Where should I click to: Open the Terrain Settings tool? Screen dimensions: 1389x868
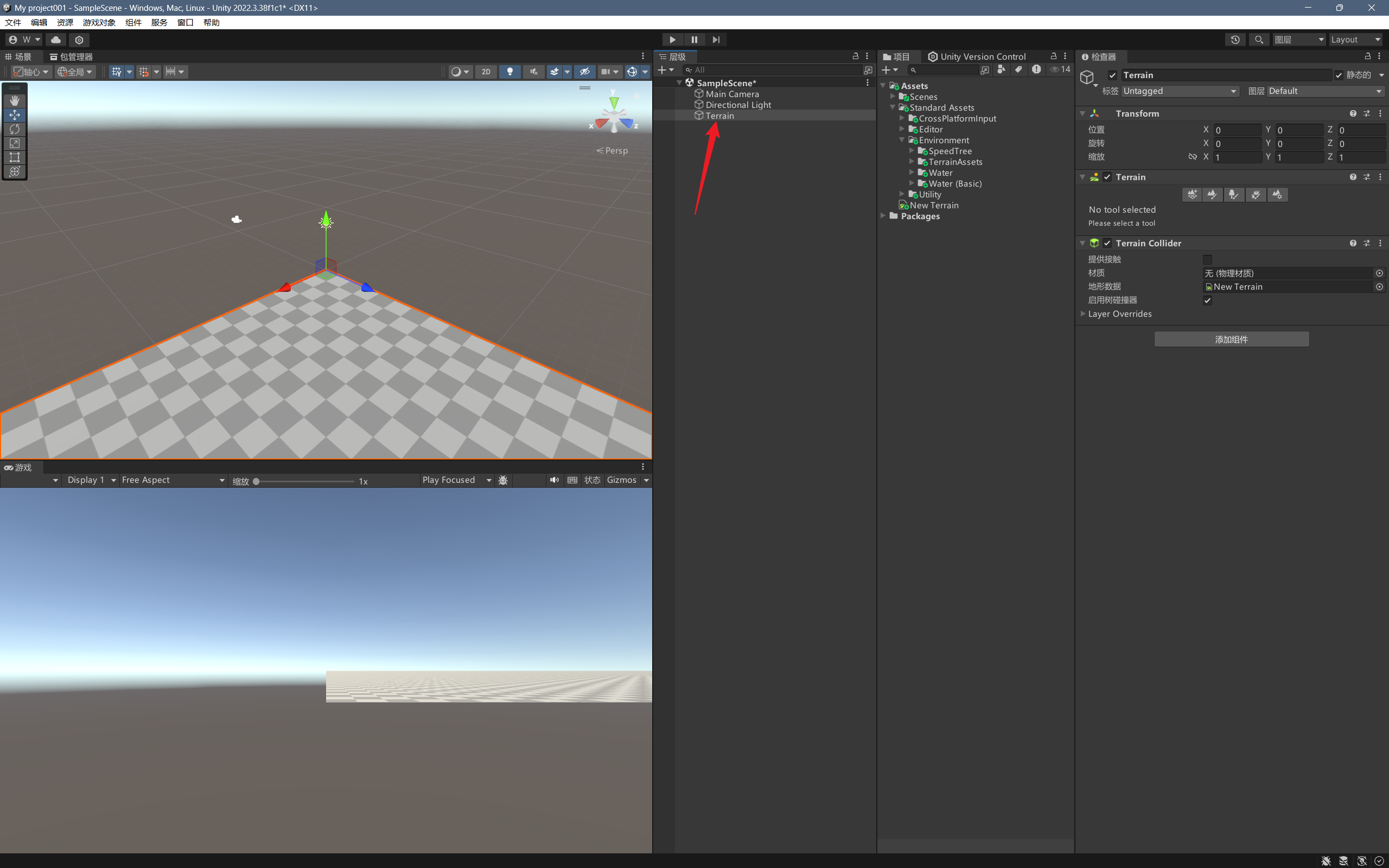1277,195
